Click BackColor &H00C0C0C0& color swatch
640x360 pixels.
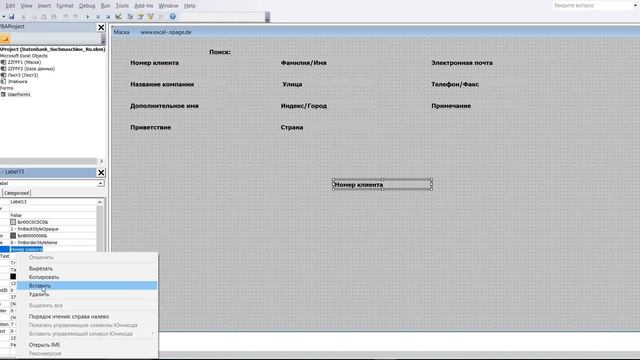[x=13, y=222]
